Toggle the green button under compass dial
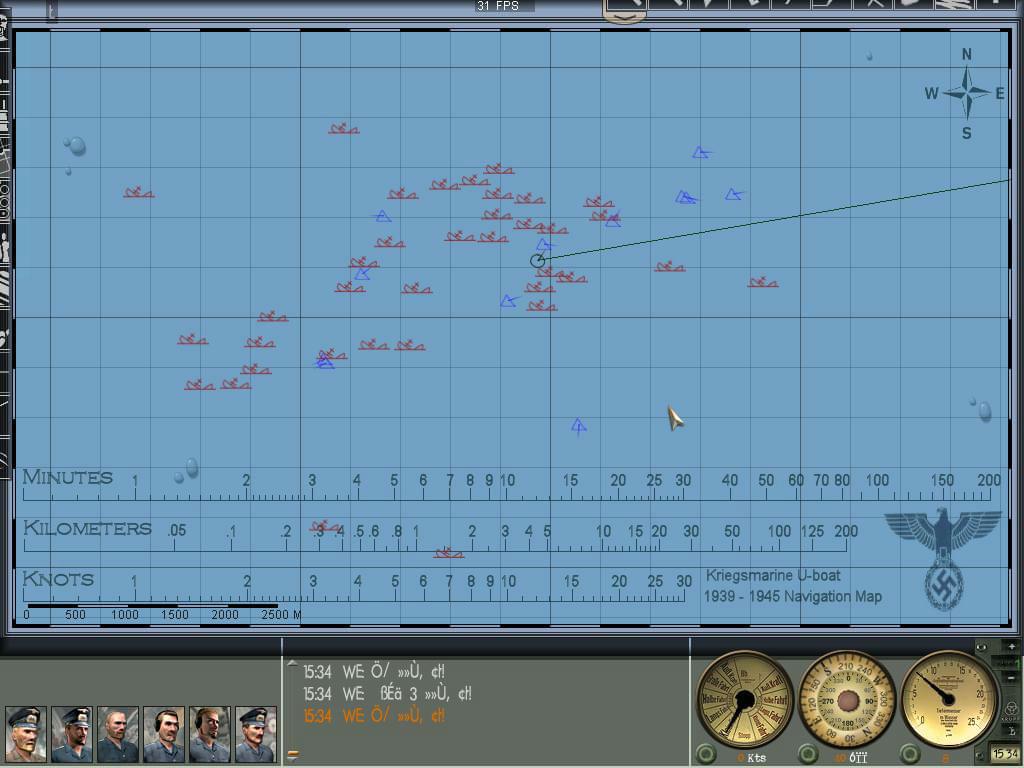 808,754
